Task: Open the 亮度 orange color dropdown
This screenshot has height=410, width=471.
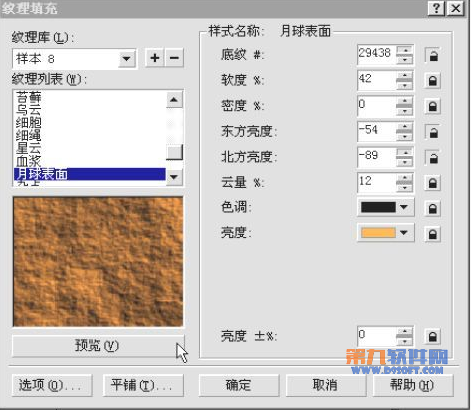Action: pyautogui.click(x=404, y=233)
